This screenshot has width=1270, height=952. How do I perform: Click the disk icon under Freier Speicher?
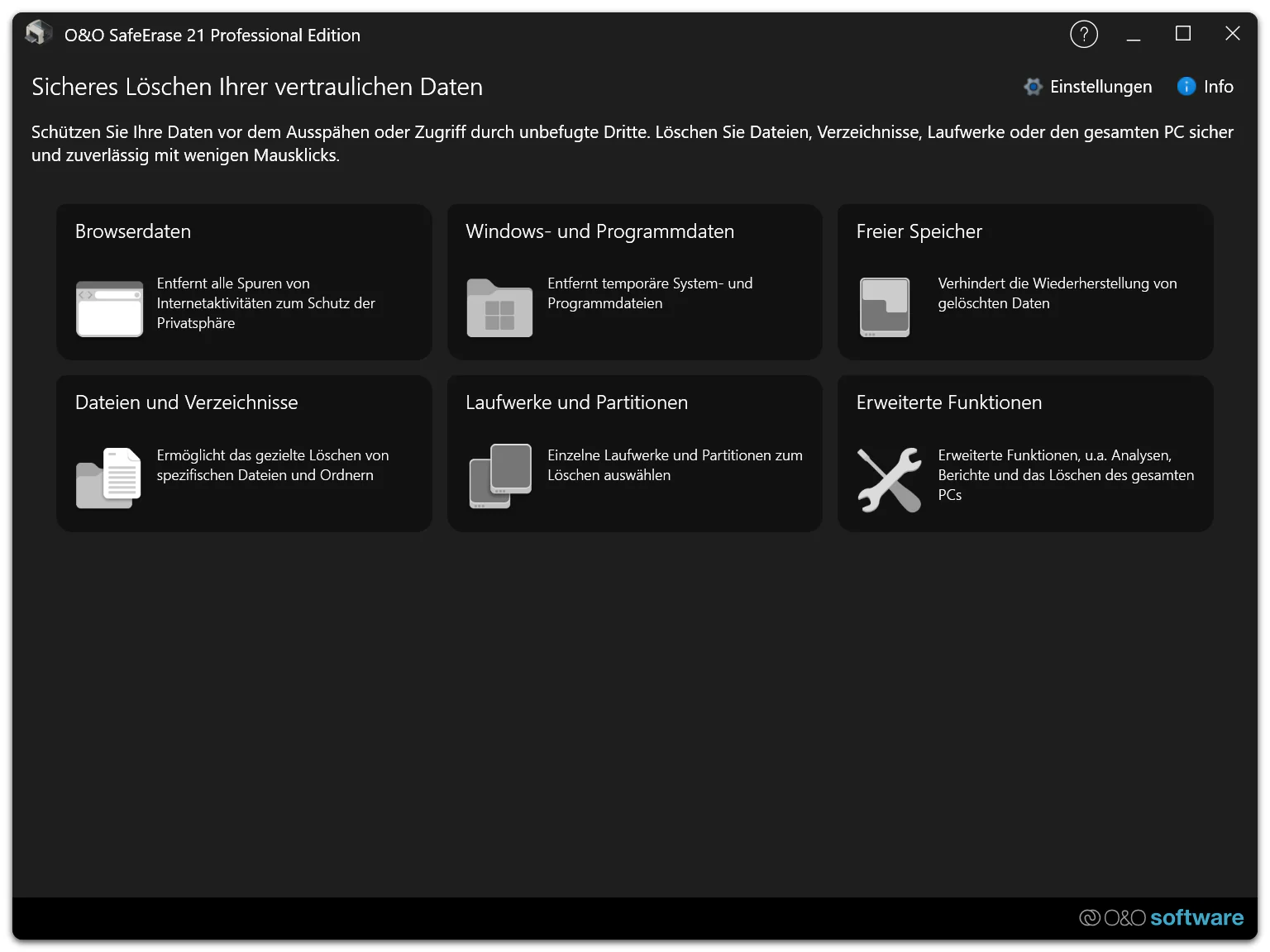coord(885,307)
